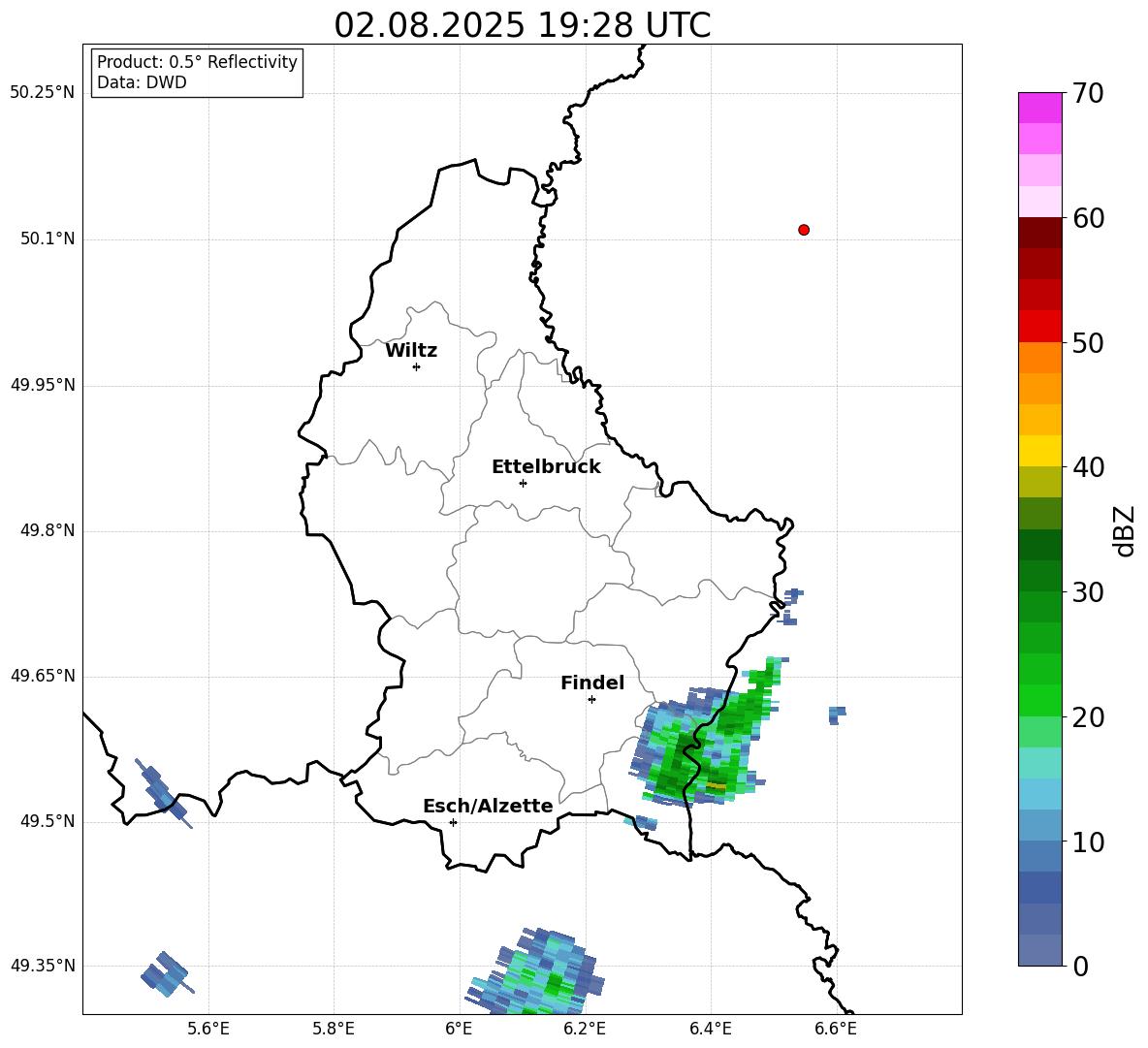This screenshot has width=1148, height=1048.
Task: Click the 5.6°E longitude label
Action: 208,1029
